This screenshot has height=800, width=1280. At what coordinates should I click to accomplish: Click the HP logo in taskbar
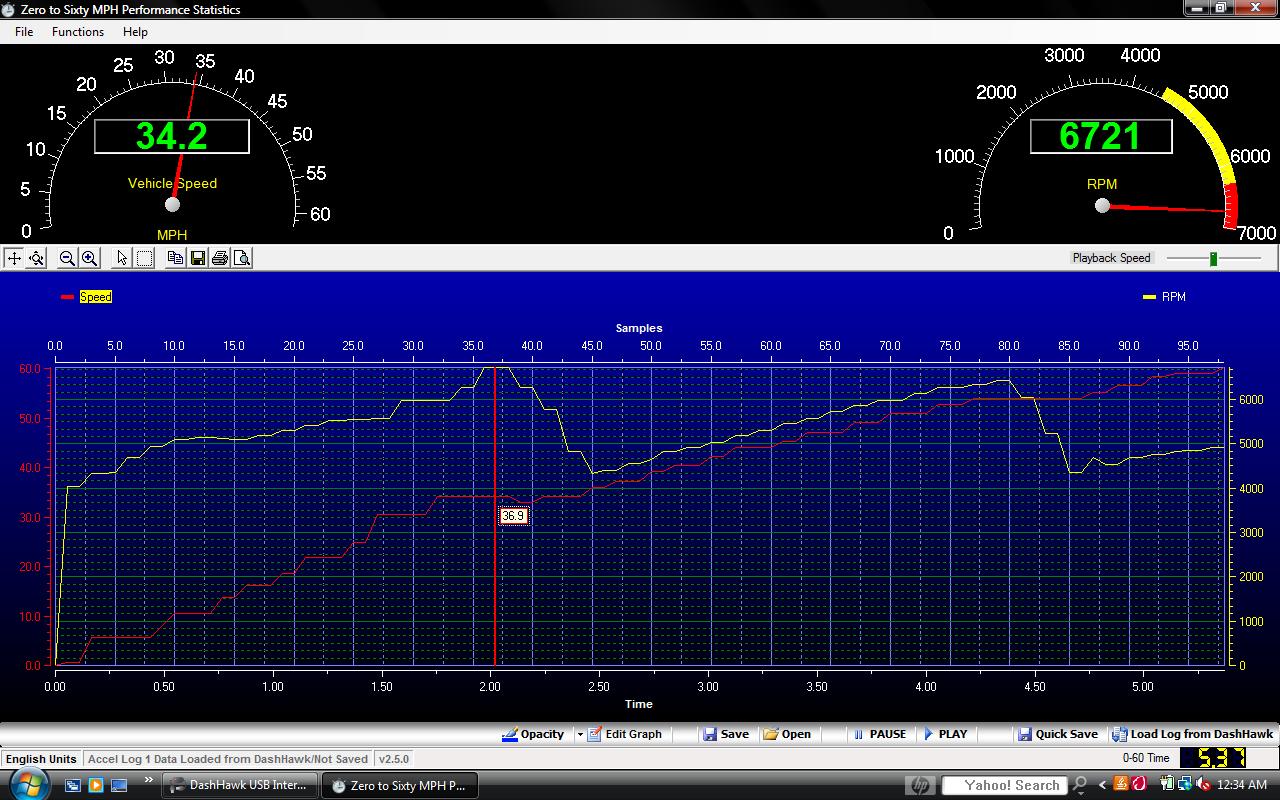click(x=921, y=785)
